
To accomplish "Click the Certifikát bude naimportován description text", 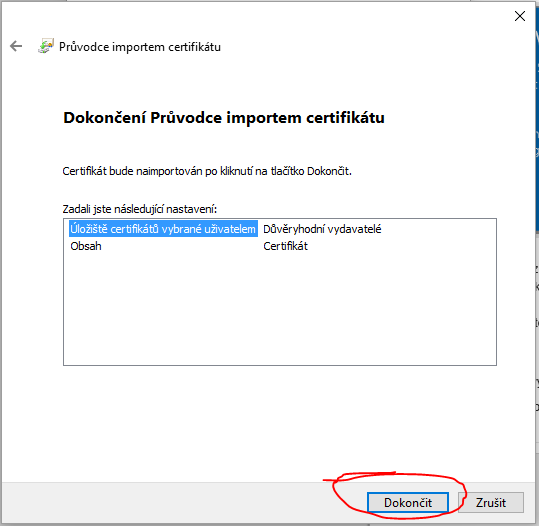I will click(207, 171).
